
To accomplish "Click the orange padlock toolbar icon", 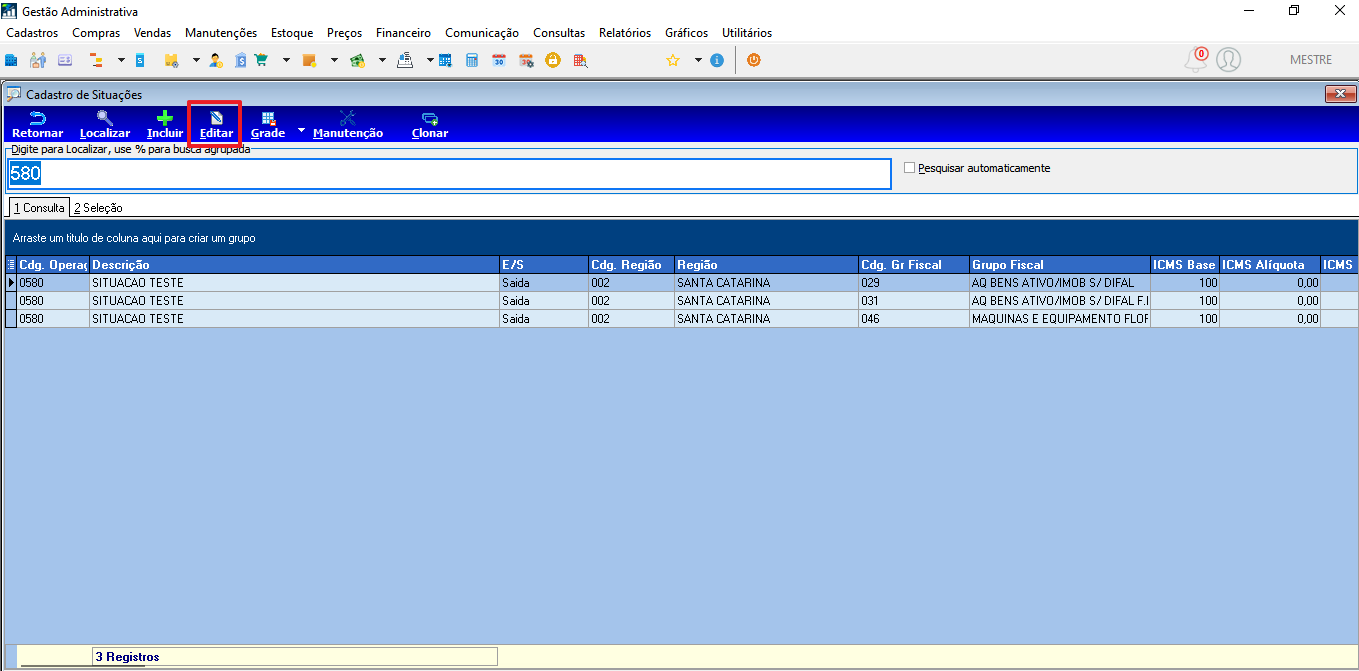I will (x=552, y=60).
